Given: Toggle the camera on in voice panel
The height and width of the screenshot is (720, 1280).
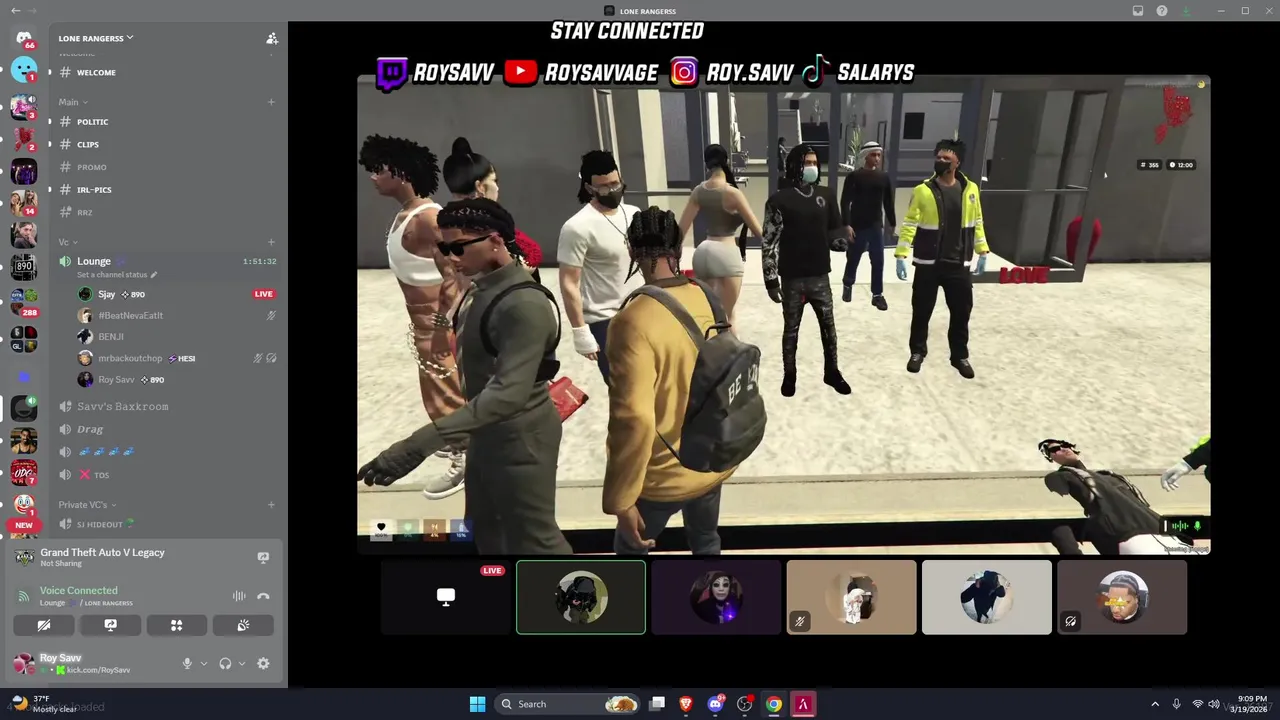Looking at the screenshot, I should pyautogui.click(x=44, y=625).
